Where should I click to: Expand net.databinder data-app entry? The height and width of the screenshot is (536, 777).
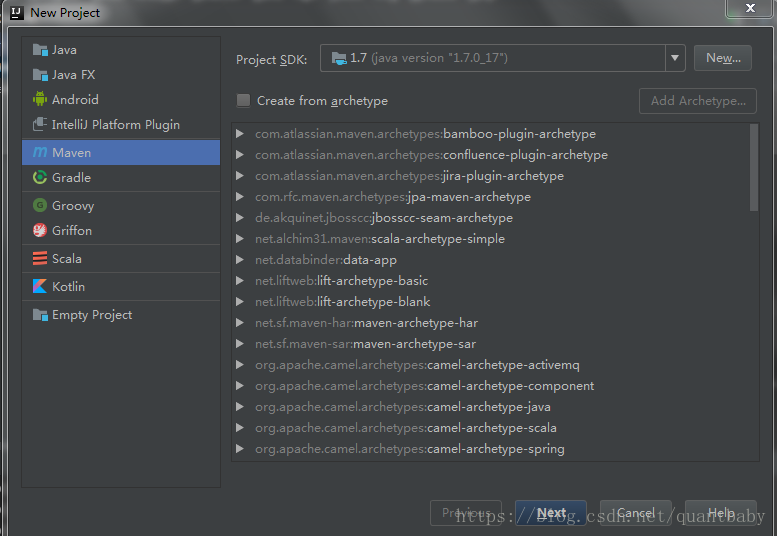(240, 260)
